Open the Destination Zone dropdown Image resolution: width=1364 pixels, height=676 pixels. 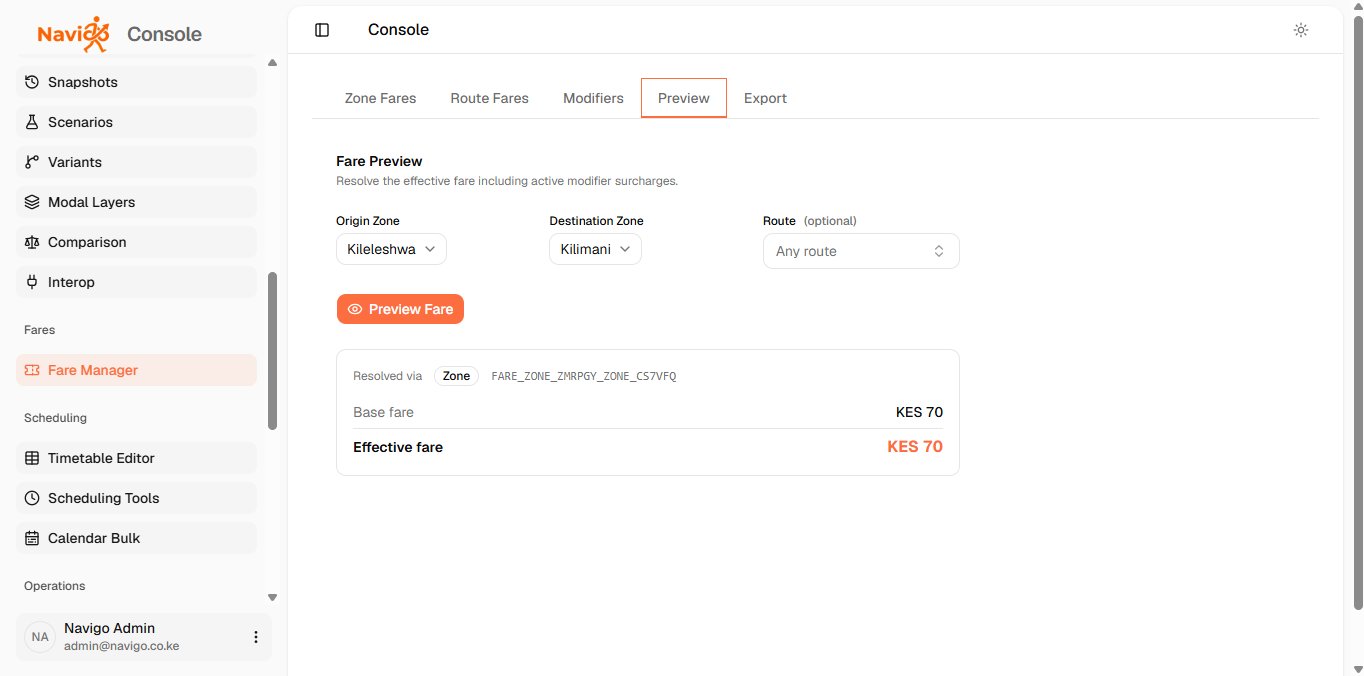point(595,249)
